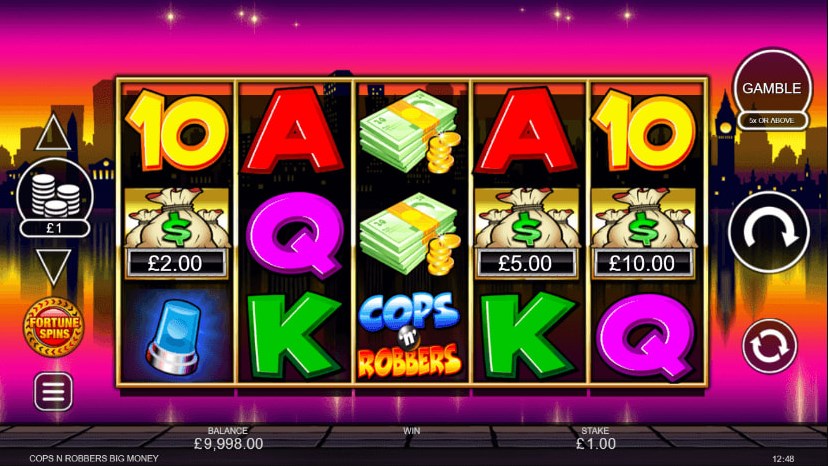Click the Cops 'n' Robbers logo symbol

410,335
